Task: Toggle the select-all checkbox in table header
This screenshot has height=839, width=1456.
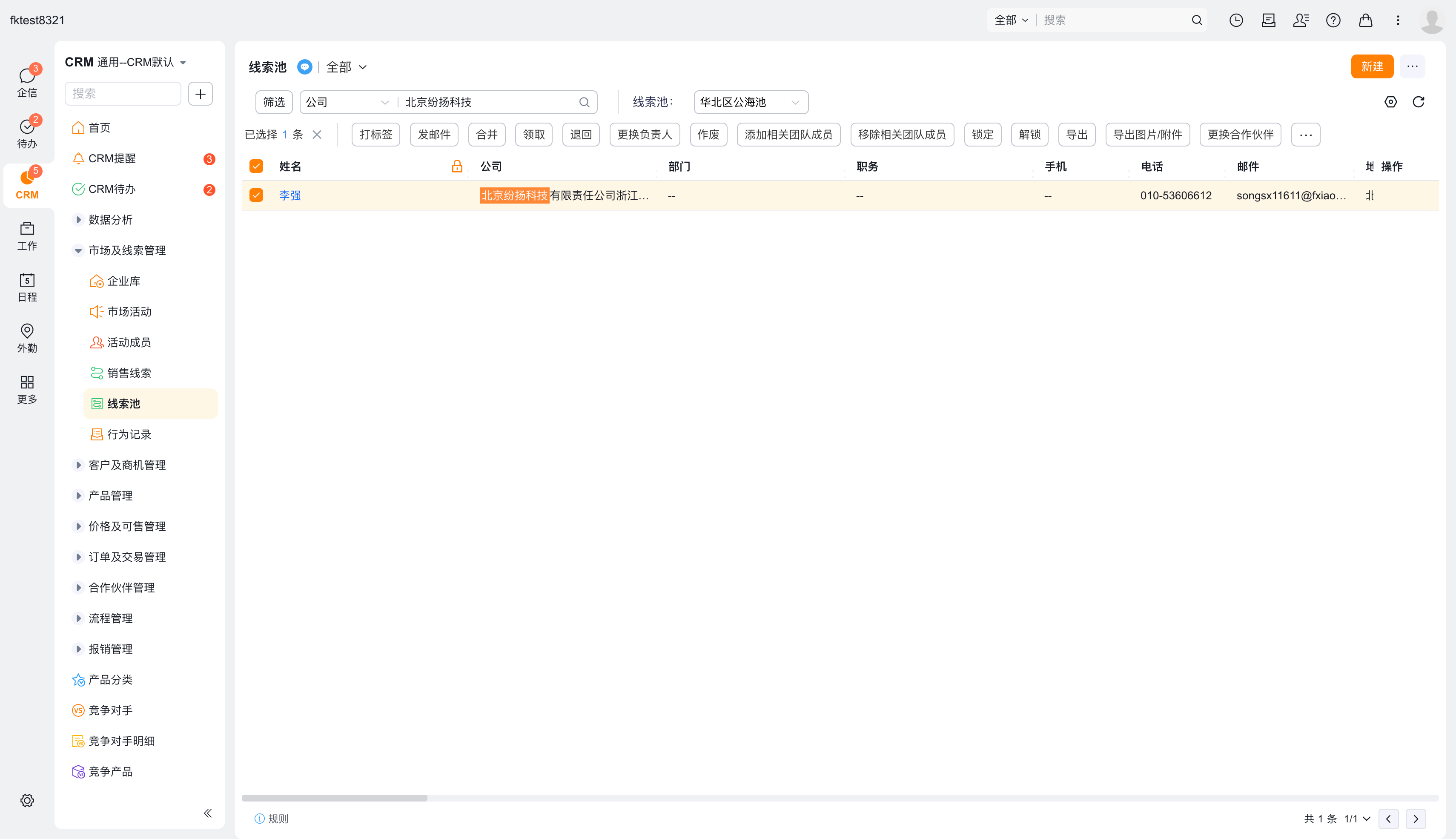Action: [256, 167]
